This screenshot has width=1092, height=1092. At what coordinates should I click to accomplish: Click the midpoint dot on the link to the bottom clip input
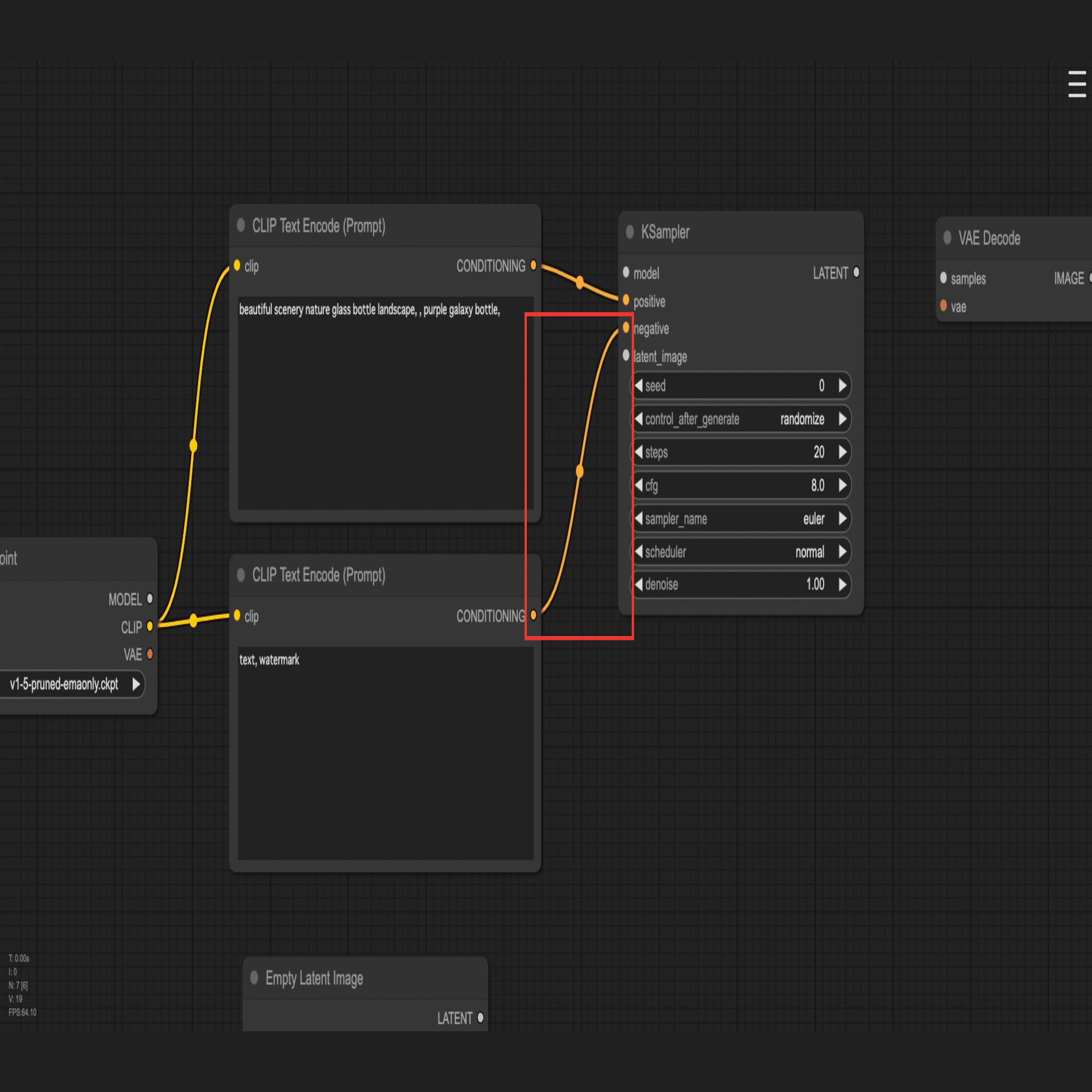[193, 620]
